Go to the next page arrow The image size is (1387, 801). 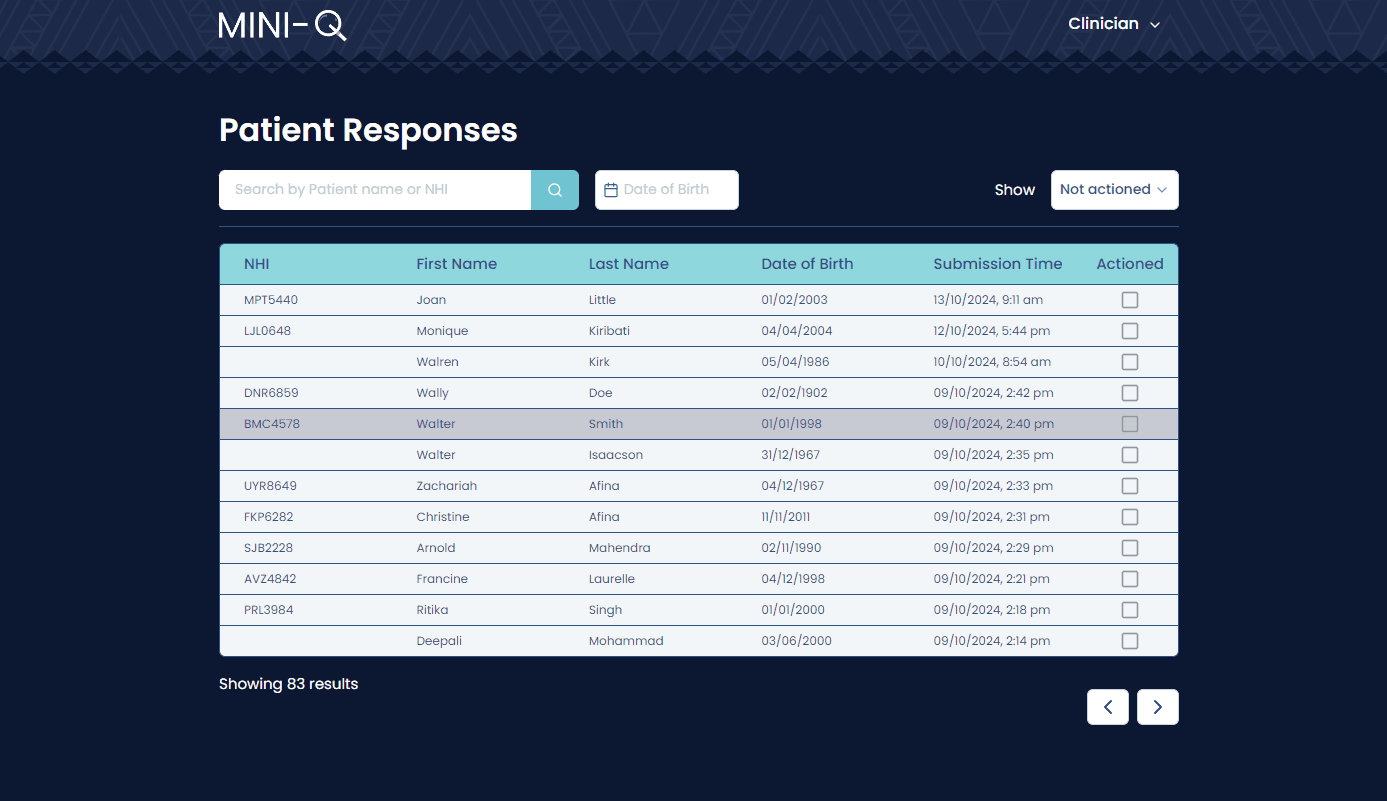coord(1157,707)
